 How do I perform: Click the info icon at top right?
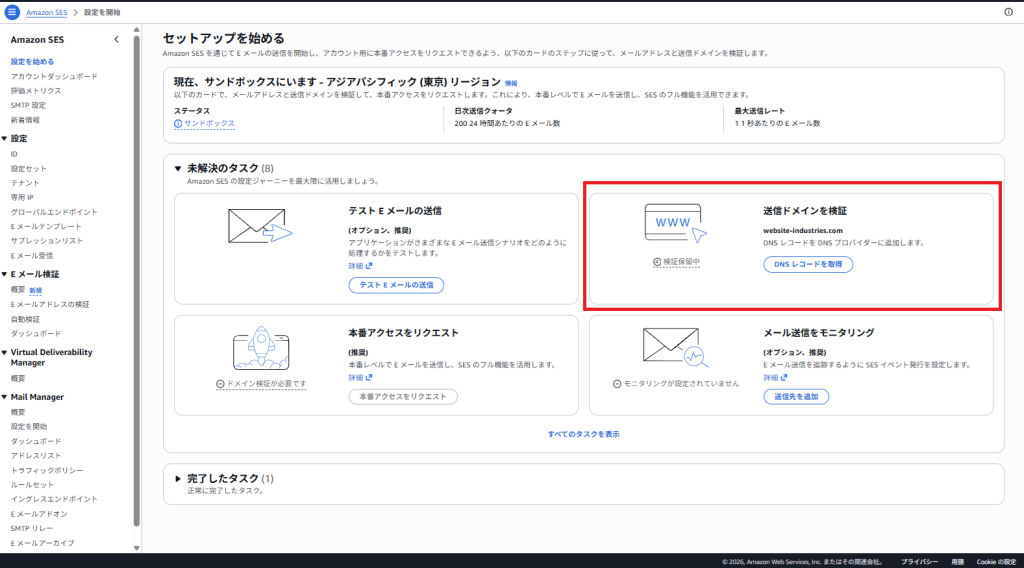click(1008, 12)
